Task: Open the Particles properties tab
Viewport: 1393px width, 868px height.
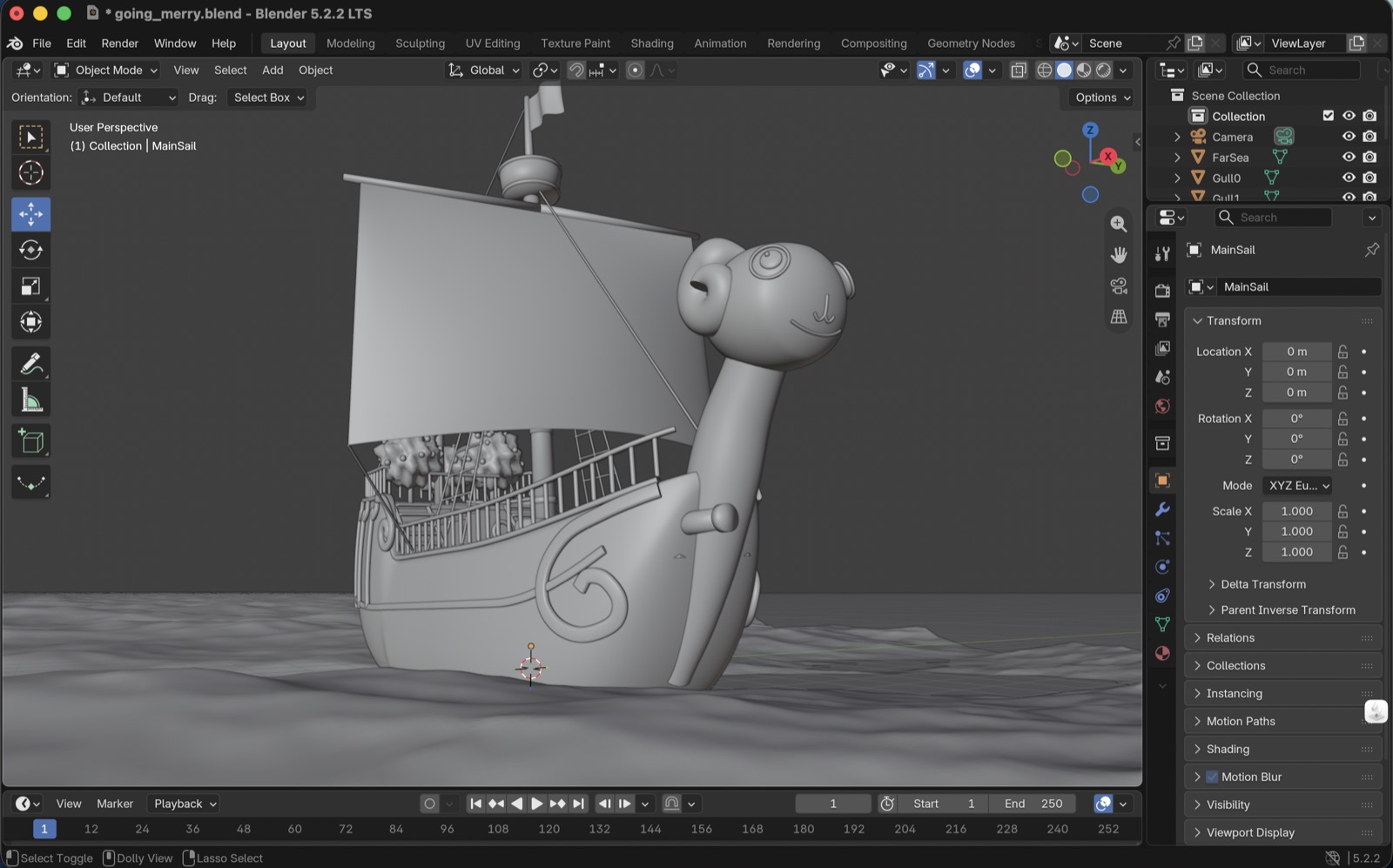Action: click(1162, 538)
